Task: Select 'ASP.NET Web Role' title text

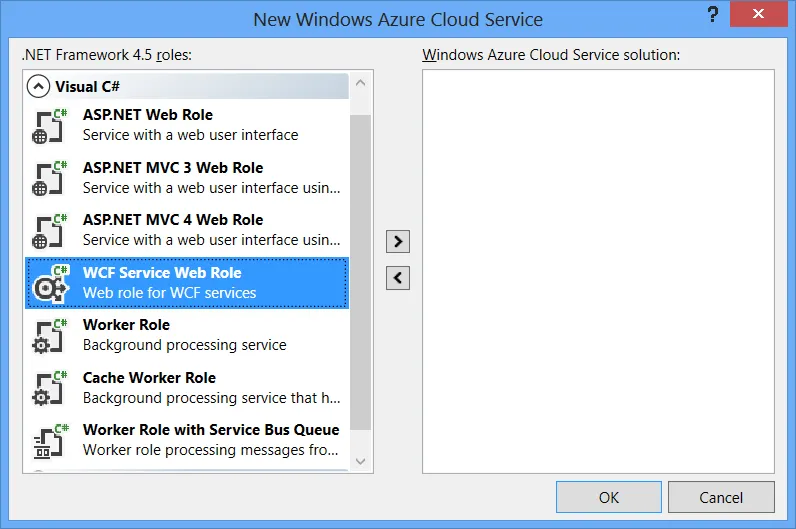Action: point(148,115)
